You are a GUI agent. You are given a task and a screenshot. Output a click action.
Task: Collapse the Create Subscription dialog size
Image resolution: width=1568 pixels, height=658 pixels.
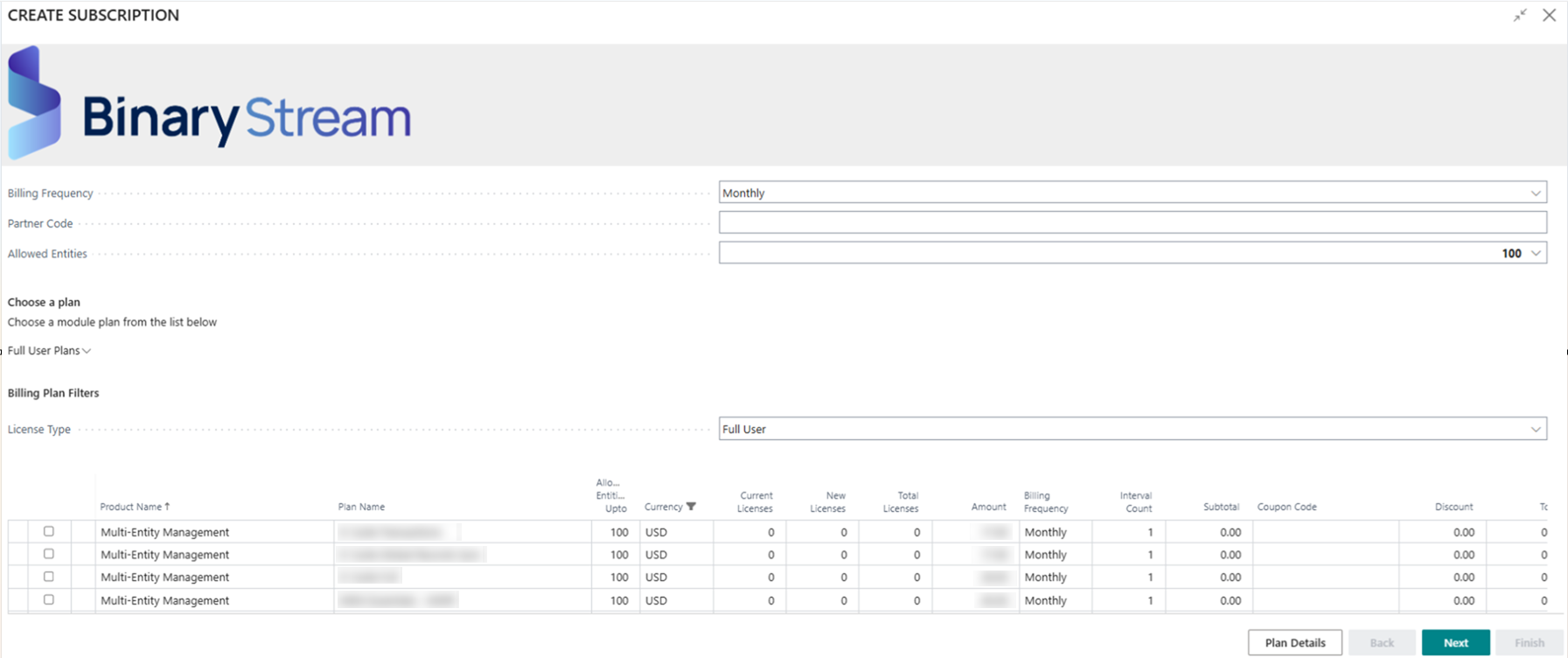tap(1520, 15)
